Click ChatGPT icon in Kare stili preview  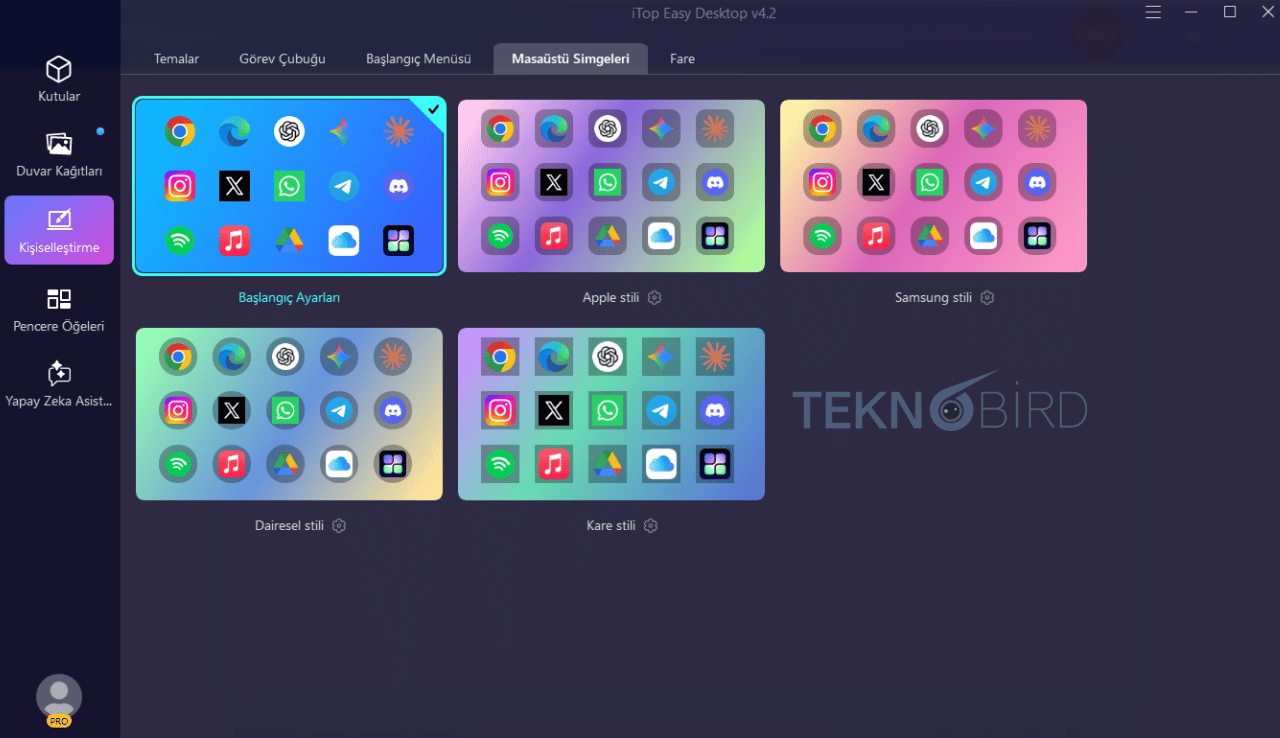pyautogui.click(x=607, y=356)
